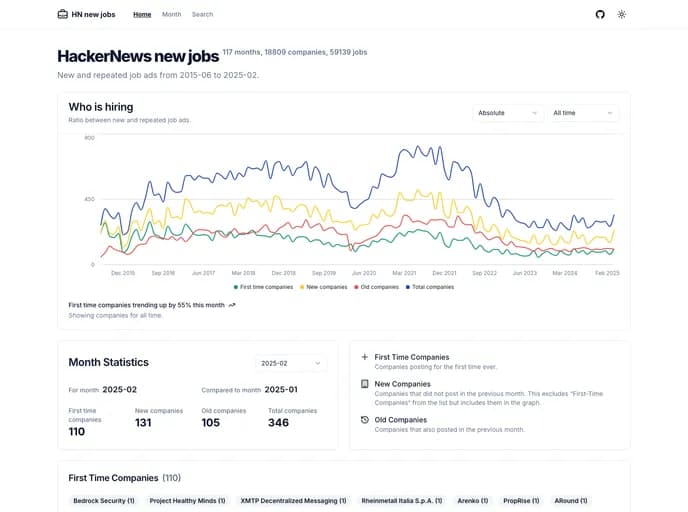The height and width of the screenshot is (512, 688).
Task: Click the HN new jobs site title
Action: [93, 14]
